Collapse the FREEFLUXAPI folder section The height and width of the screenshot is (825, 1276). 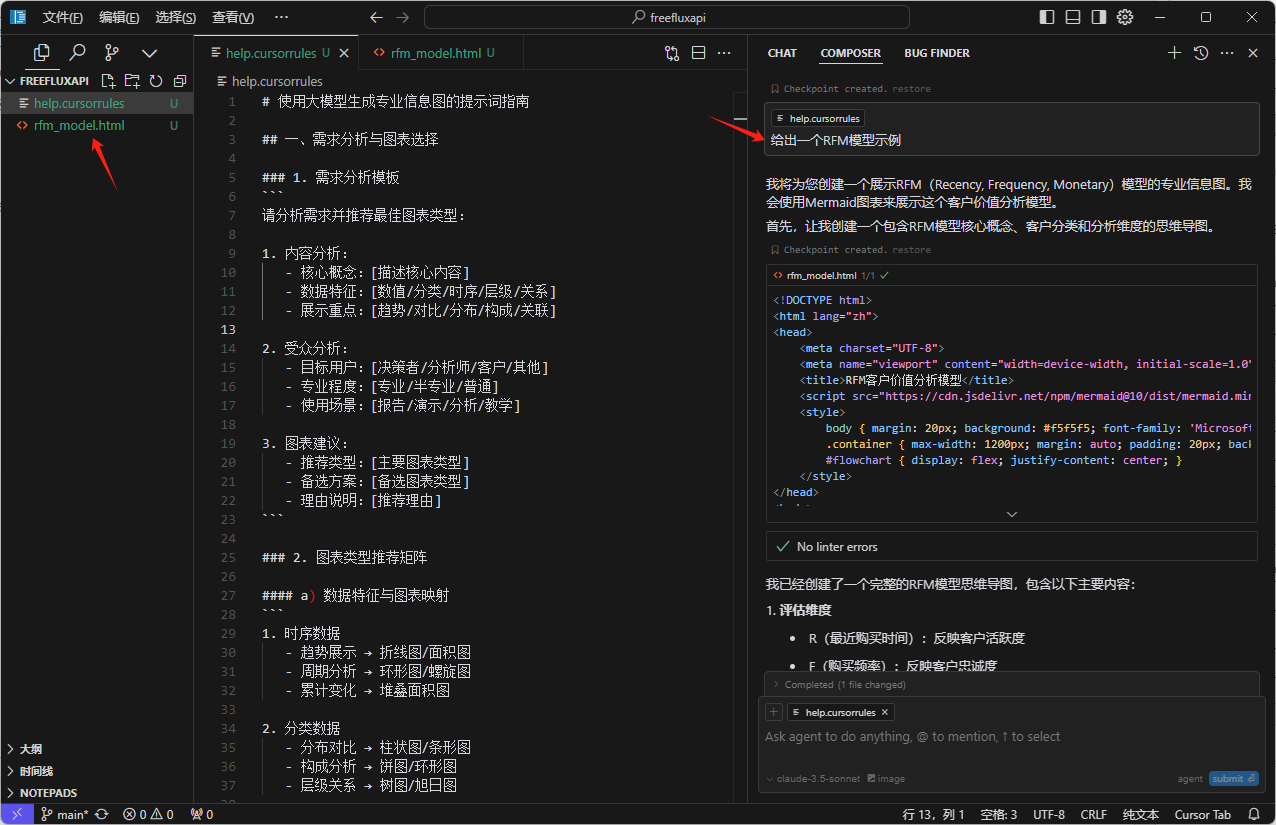click(48, 81)
